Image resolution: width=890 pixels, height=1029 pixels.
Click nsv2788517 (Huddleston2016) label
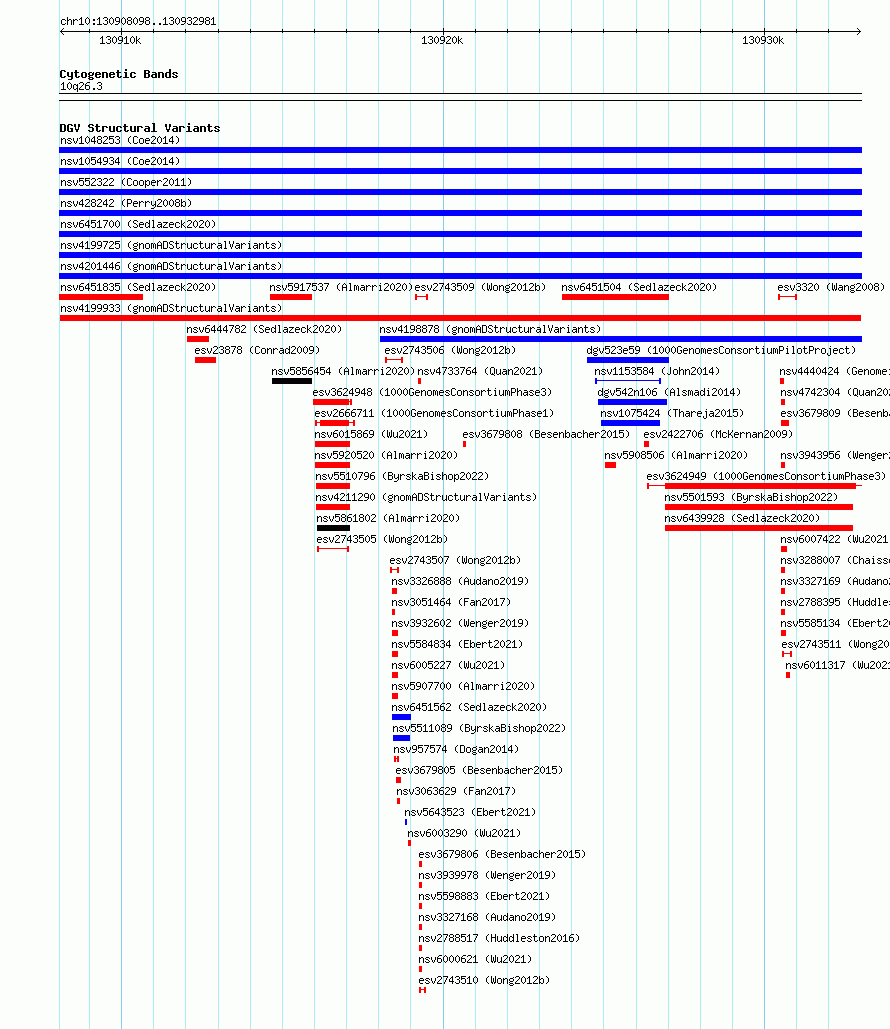point(499,938)
